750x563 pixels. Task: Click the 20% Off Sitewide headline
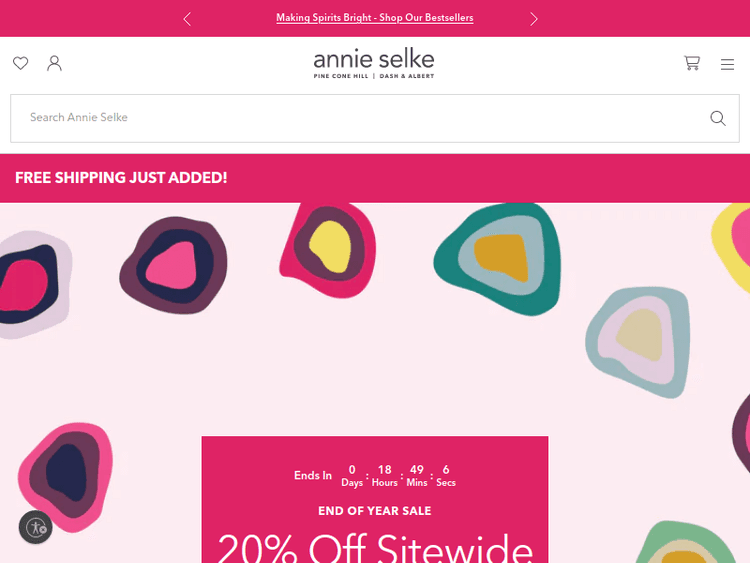[375, 548]
